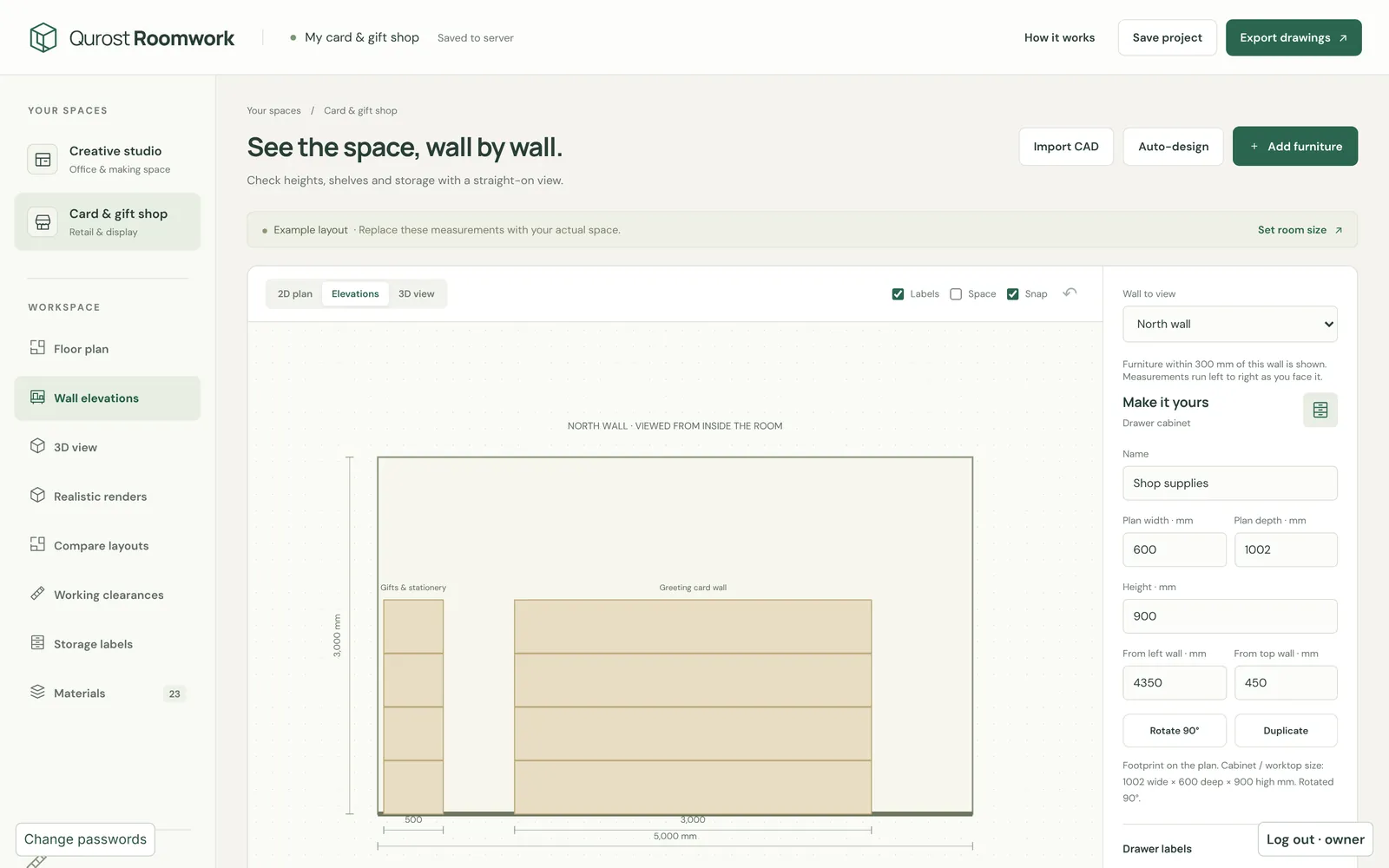The width and height of the screenshot is (1389, 868).
Task: Click the Height mm field
Action: [1229, 616]
